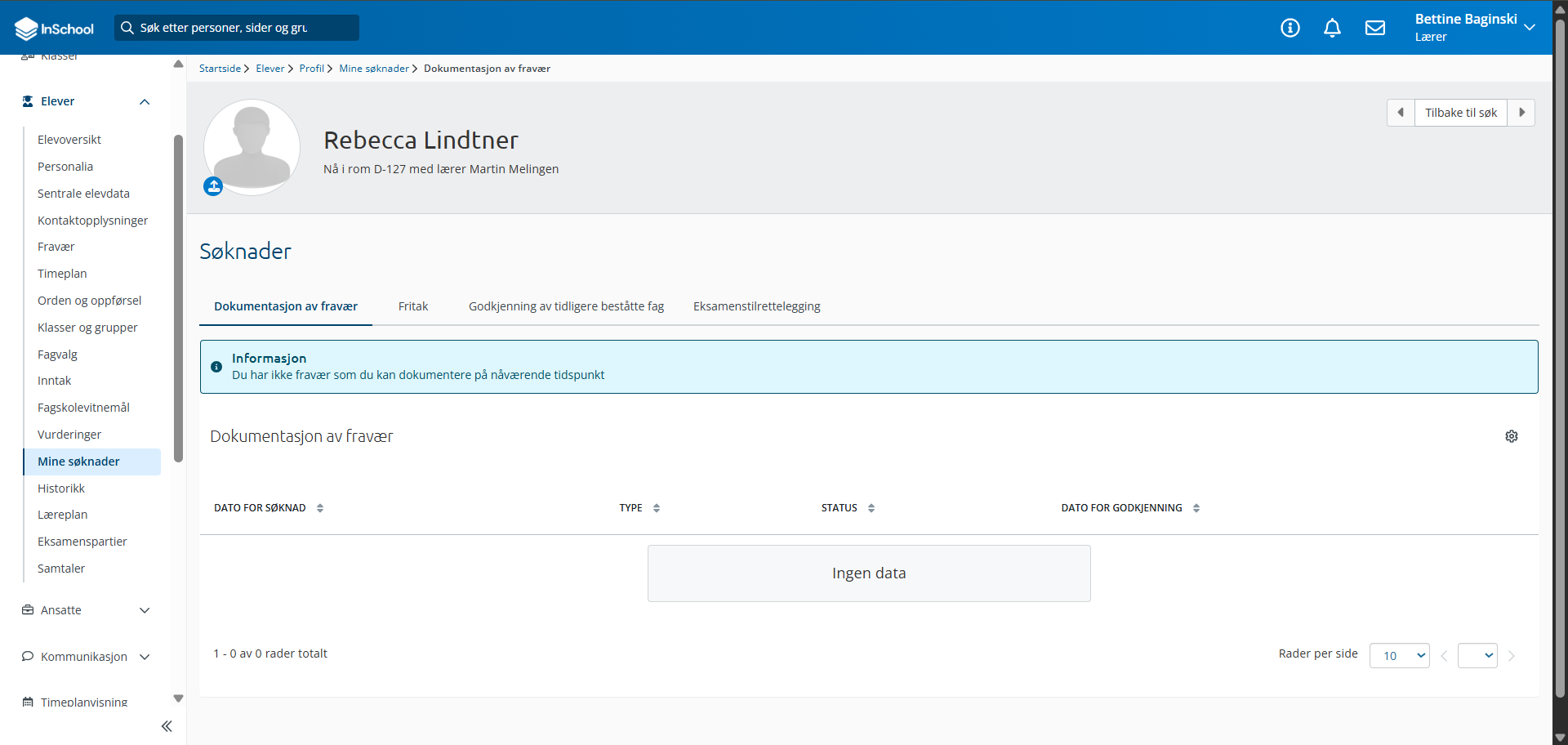This screenshot has width=1568, height=745.
Task: Click Tilbake til søk button
Action: click(x=1461, y=113)
